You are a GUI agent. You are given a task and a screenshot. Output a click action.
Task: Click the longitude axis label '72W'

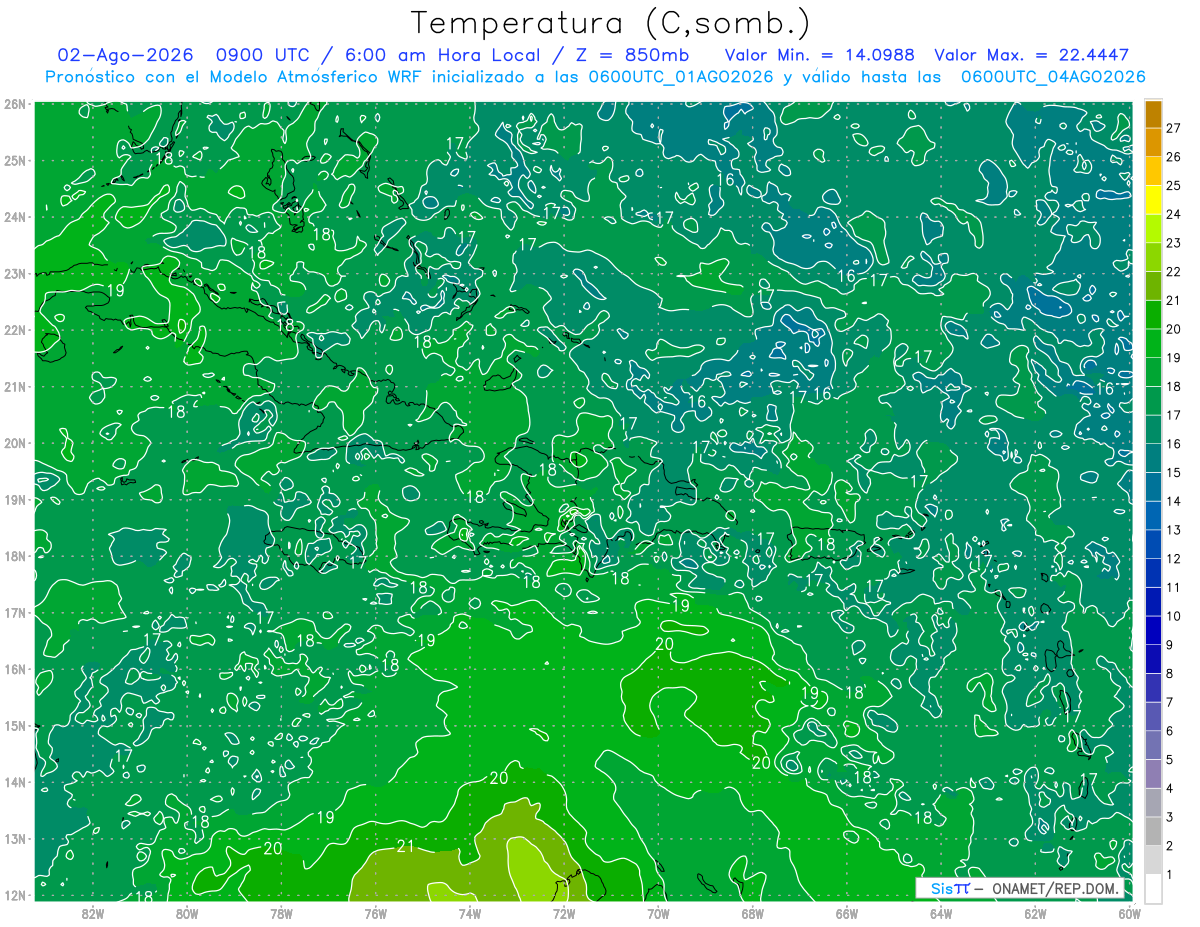(x=564, y=913)
